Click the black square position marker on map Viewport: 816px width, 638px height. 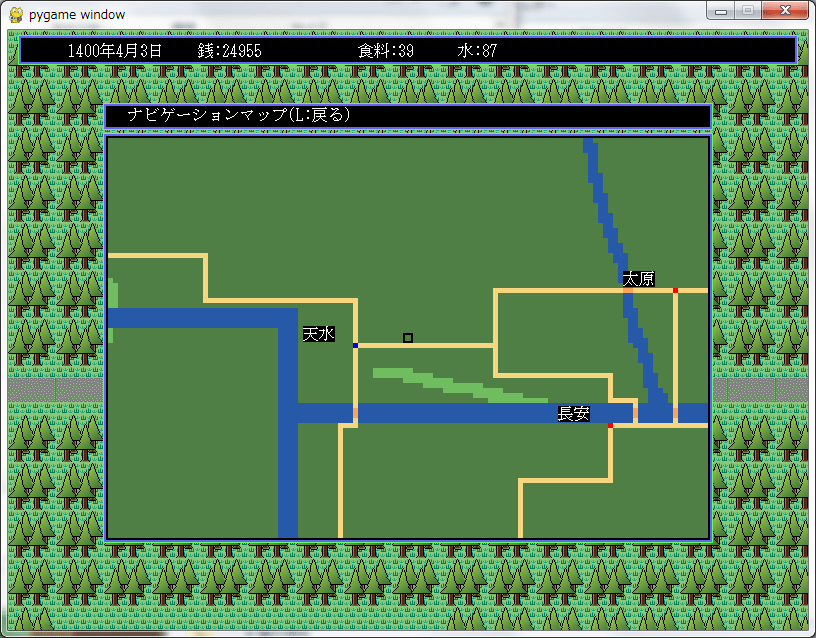pos(408,338)
